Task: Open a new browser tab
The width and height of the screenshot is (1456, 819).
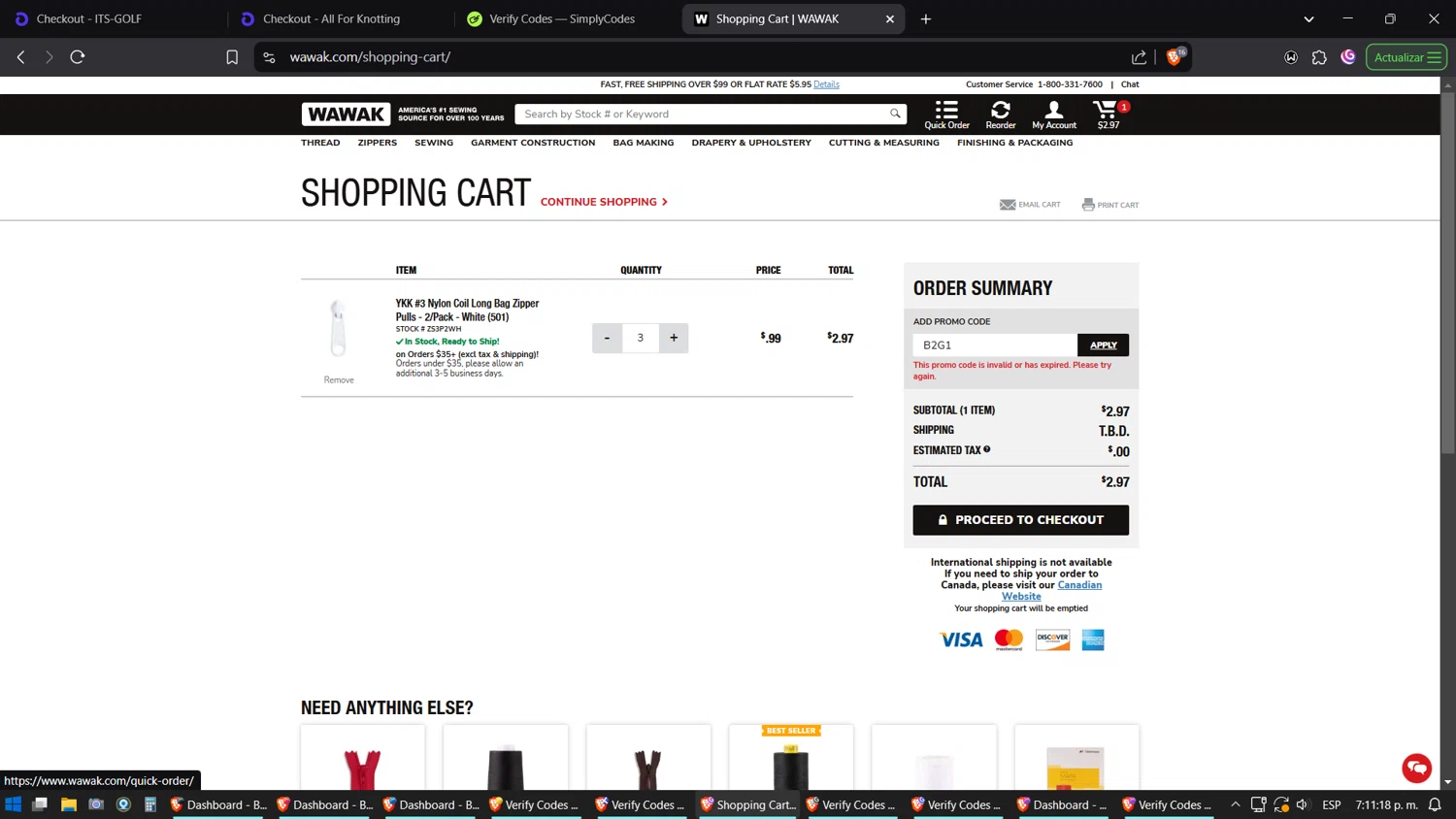Action: pyautogui.click(x=926, y=18)
